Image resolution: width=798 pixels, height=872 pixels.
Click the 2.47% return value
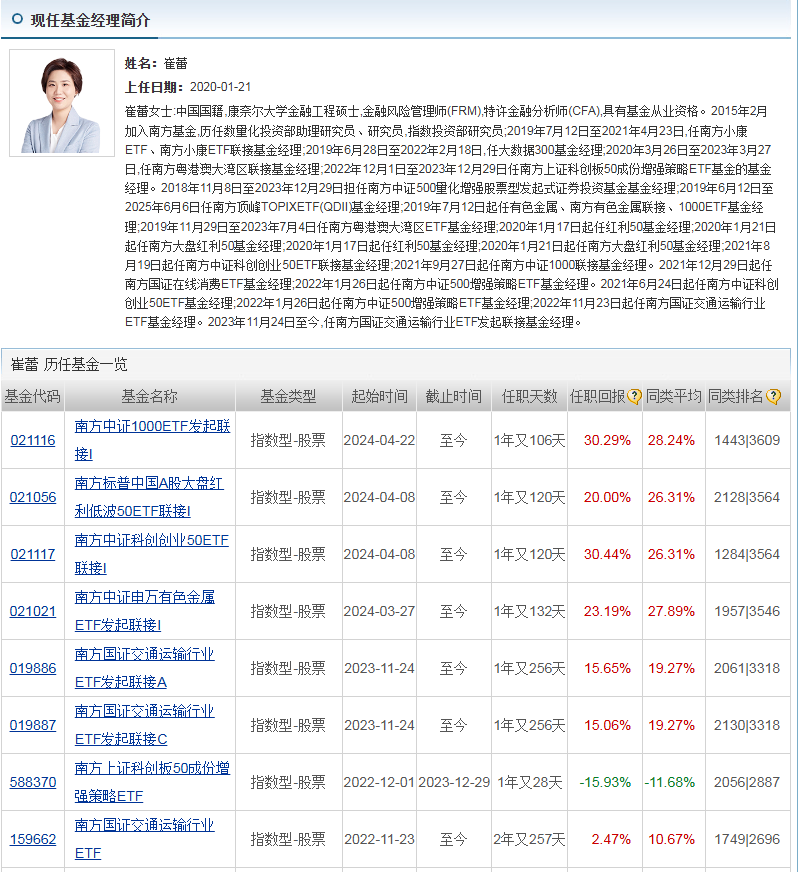coord(611,839)
